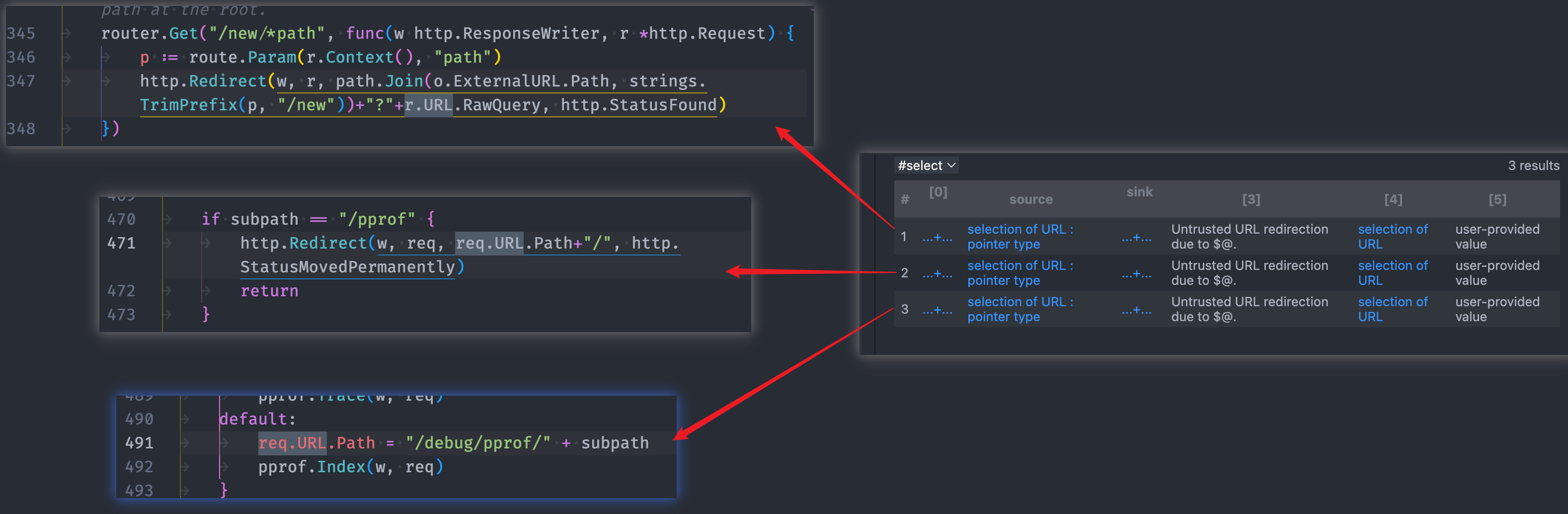Open row 2 source link 'selection of URL : pointer type'

(1020, 273)
